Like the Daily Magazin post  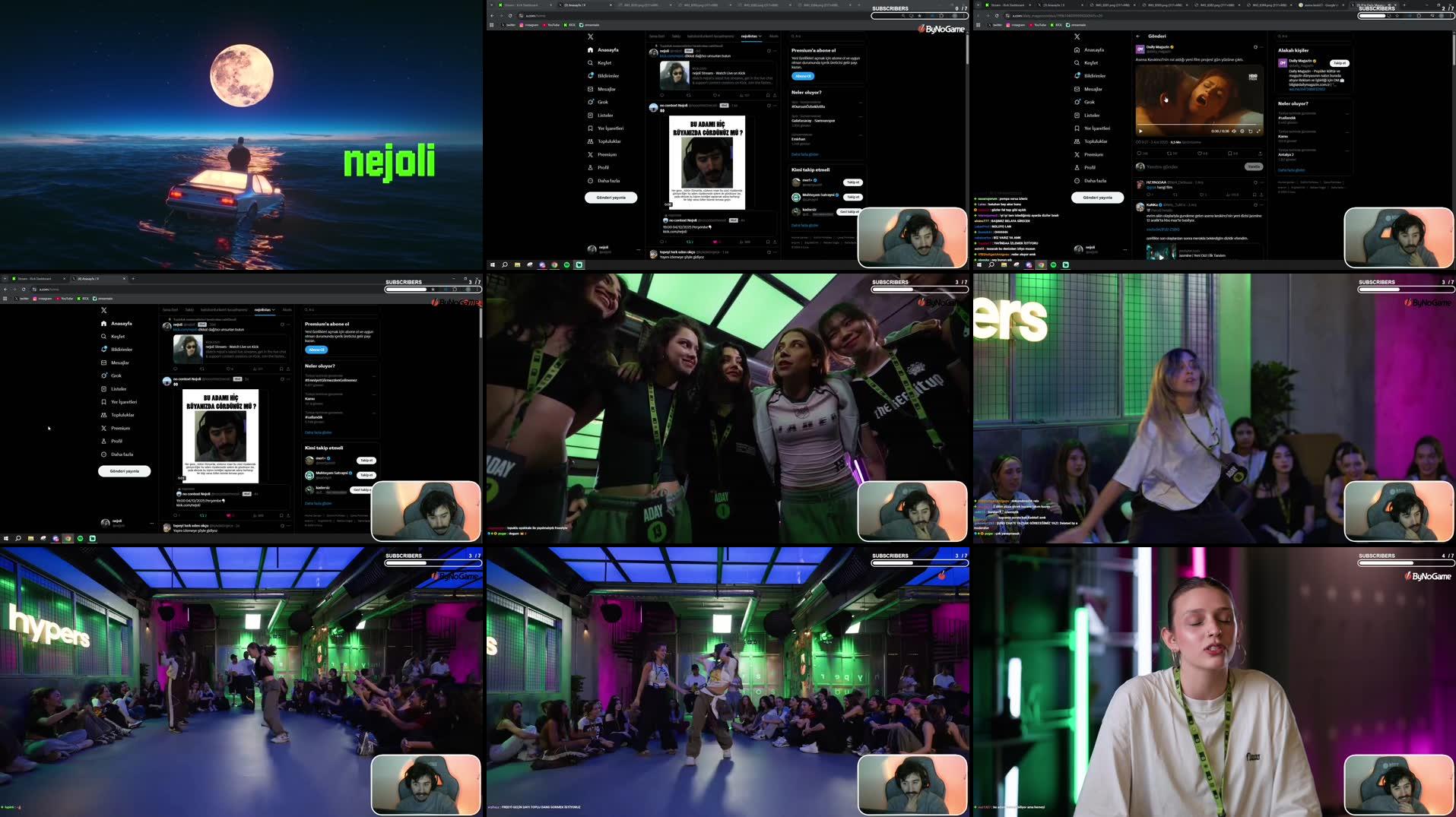pos(1200,154)
